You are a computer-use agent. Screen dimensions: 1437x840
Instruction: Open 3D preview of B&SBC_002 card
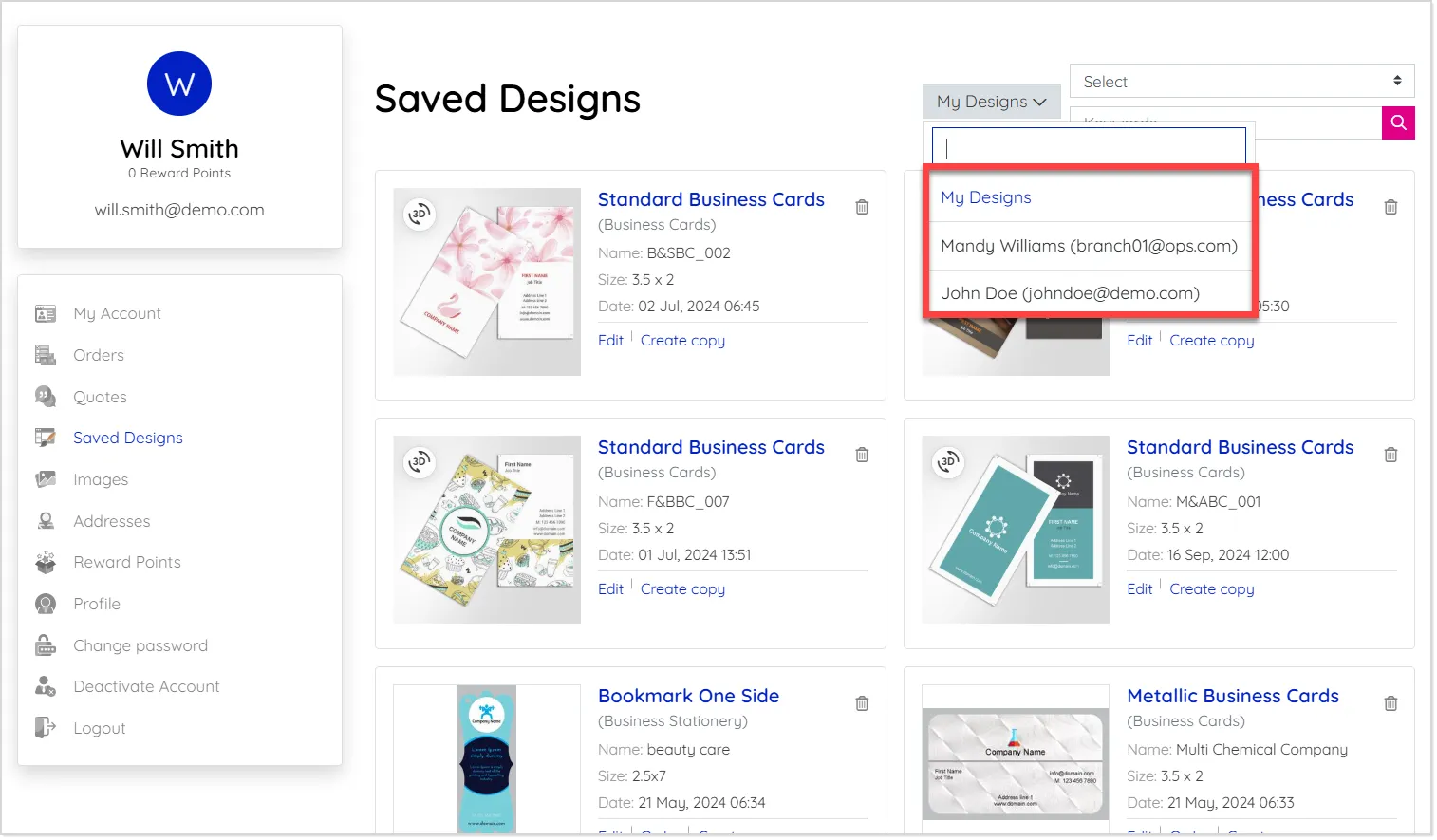[x=419, y=214]
